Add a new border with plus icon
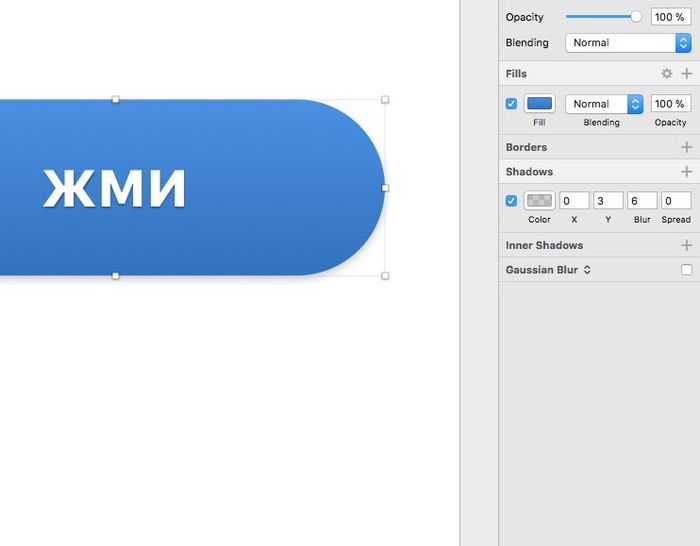The width and height of the screenshot is (700, 546). coord(686,147)
